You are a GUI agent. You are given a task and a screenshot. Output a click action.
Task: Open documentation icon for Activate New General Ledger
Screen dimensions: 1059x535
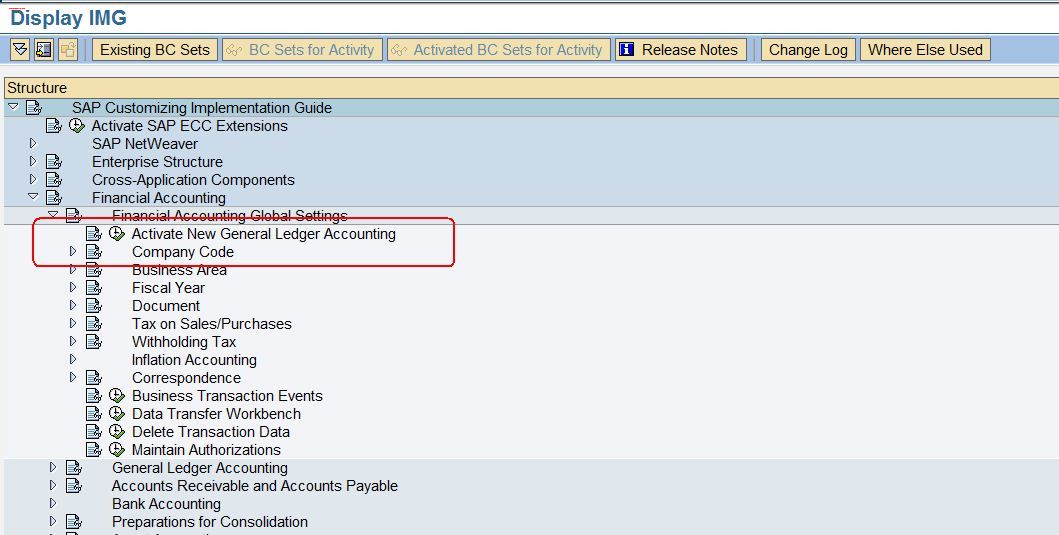point(94,234)
